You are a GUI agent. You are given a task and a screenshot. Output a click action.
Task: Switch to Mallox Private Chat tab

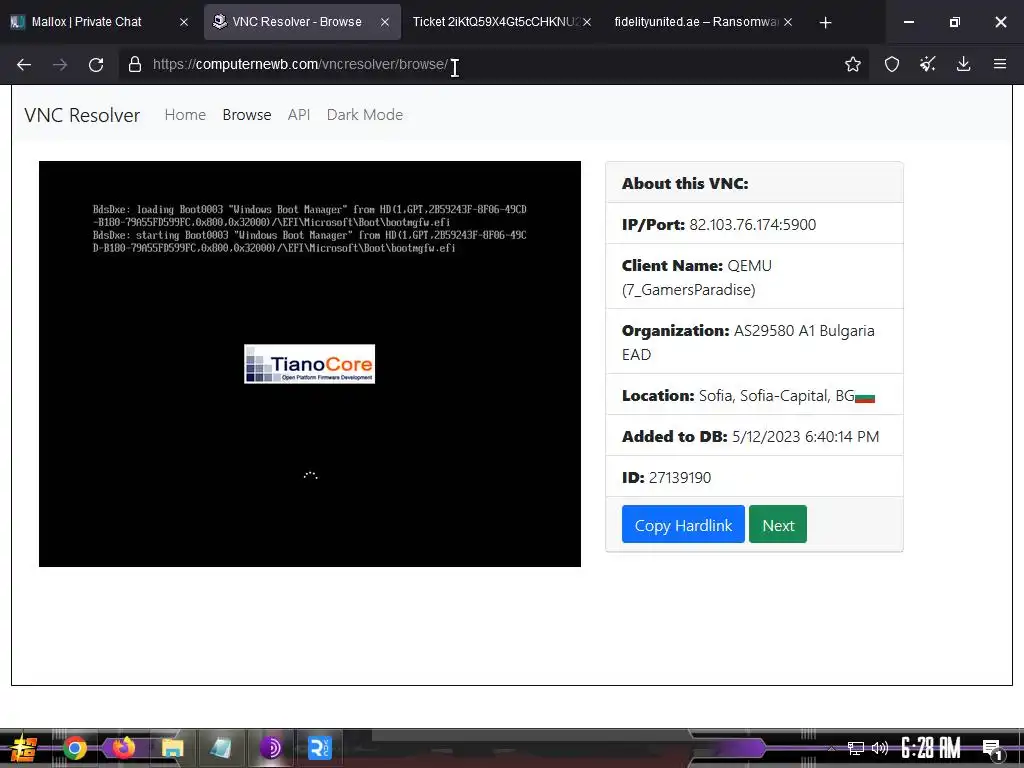[x=99, y=22]
